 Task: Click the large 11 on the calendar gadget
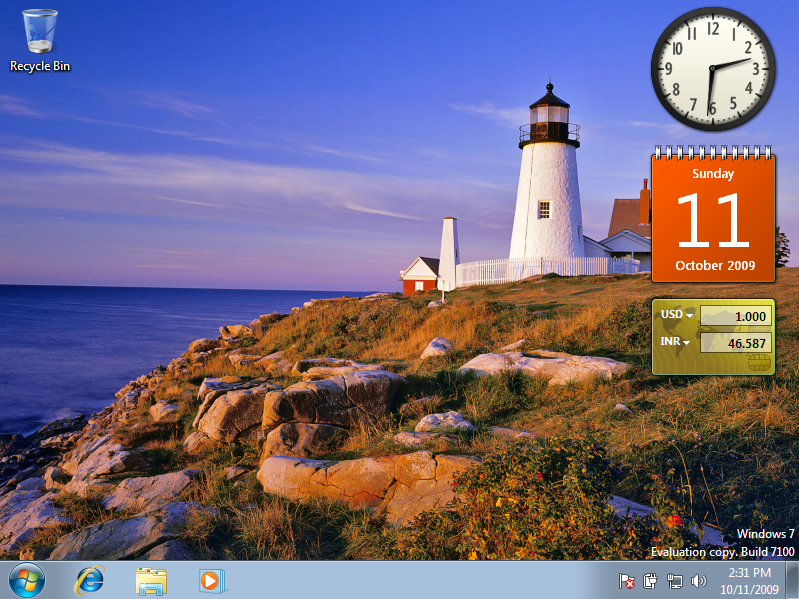(x=713, y=220)
